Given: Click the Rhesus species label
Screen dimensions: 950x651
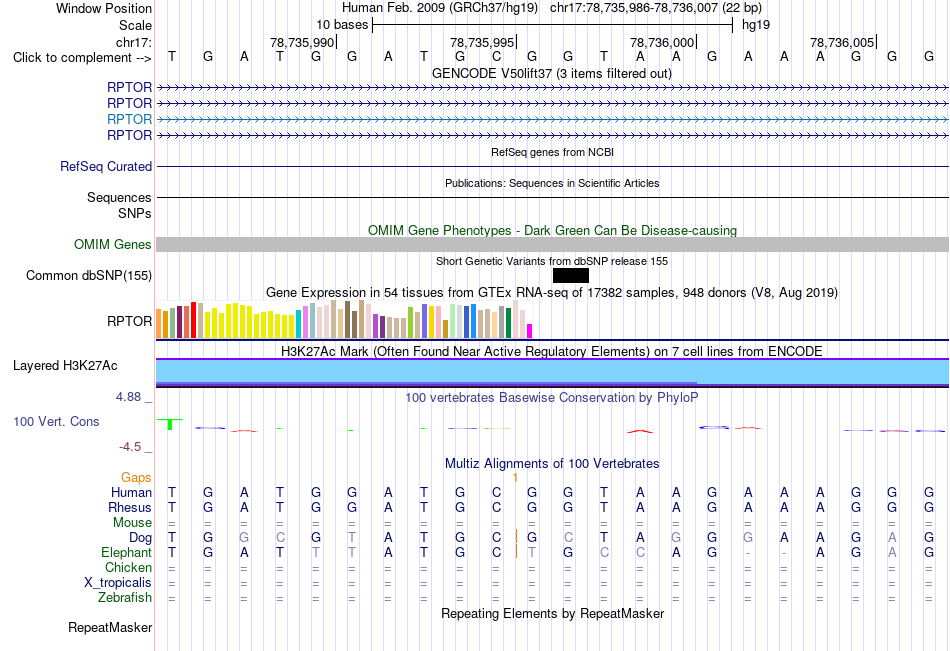Looking at the screenshot, I should pos(130,507).
